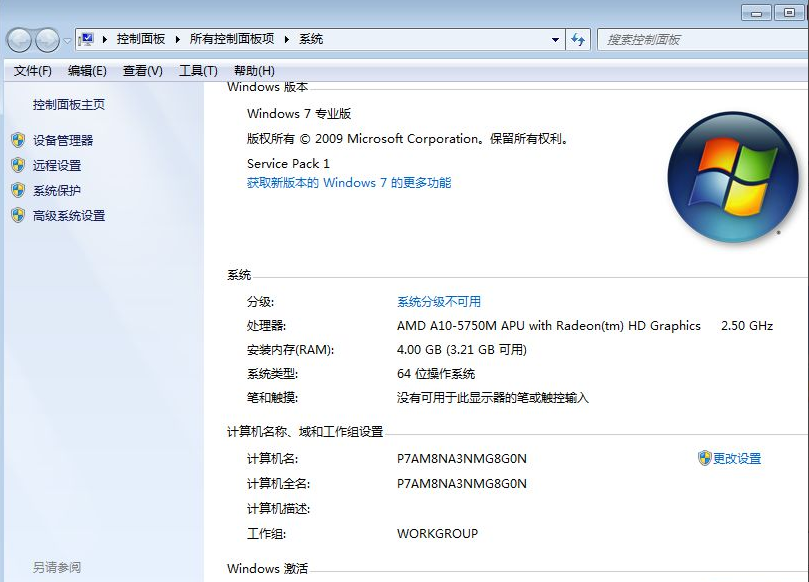Open the 查看(V) menu
This screenshot has width=809, height=582.
(x=142, y=71)
